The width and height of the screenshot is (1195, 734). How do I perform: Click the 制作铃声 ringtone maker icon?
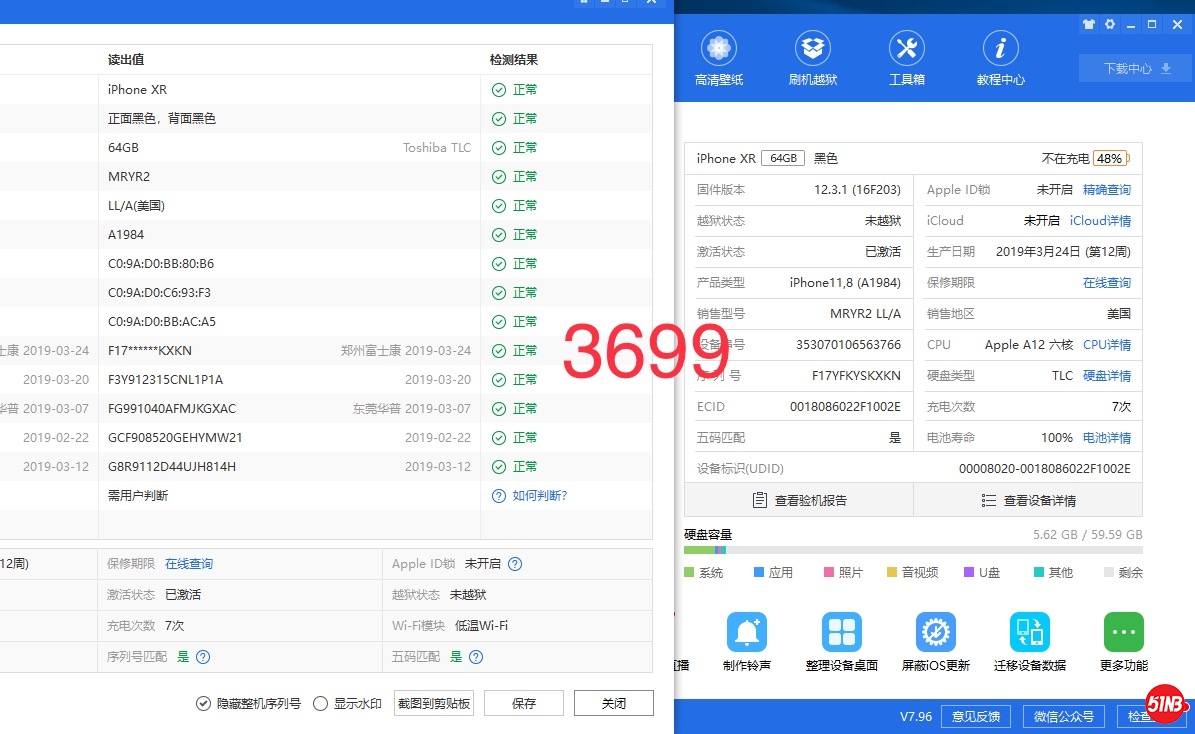click(x=747, y=633)
